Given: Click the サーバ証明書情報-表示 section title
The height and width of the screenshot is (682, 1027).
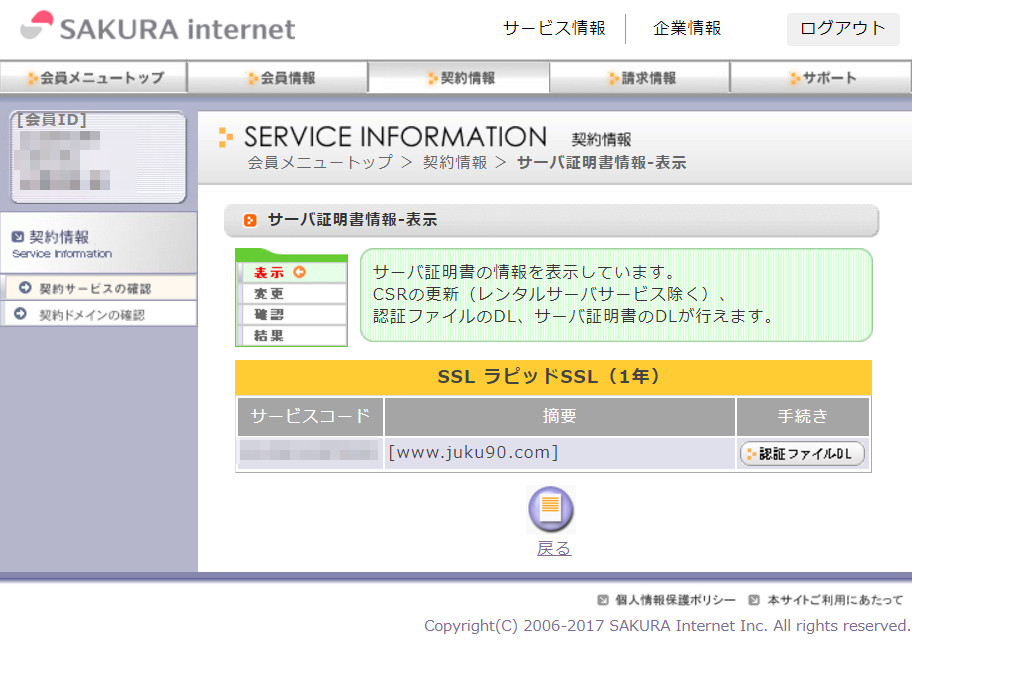Looking at the screenshot, I should click(x=352, y=219).
